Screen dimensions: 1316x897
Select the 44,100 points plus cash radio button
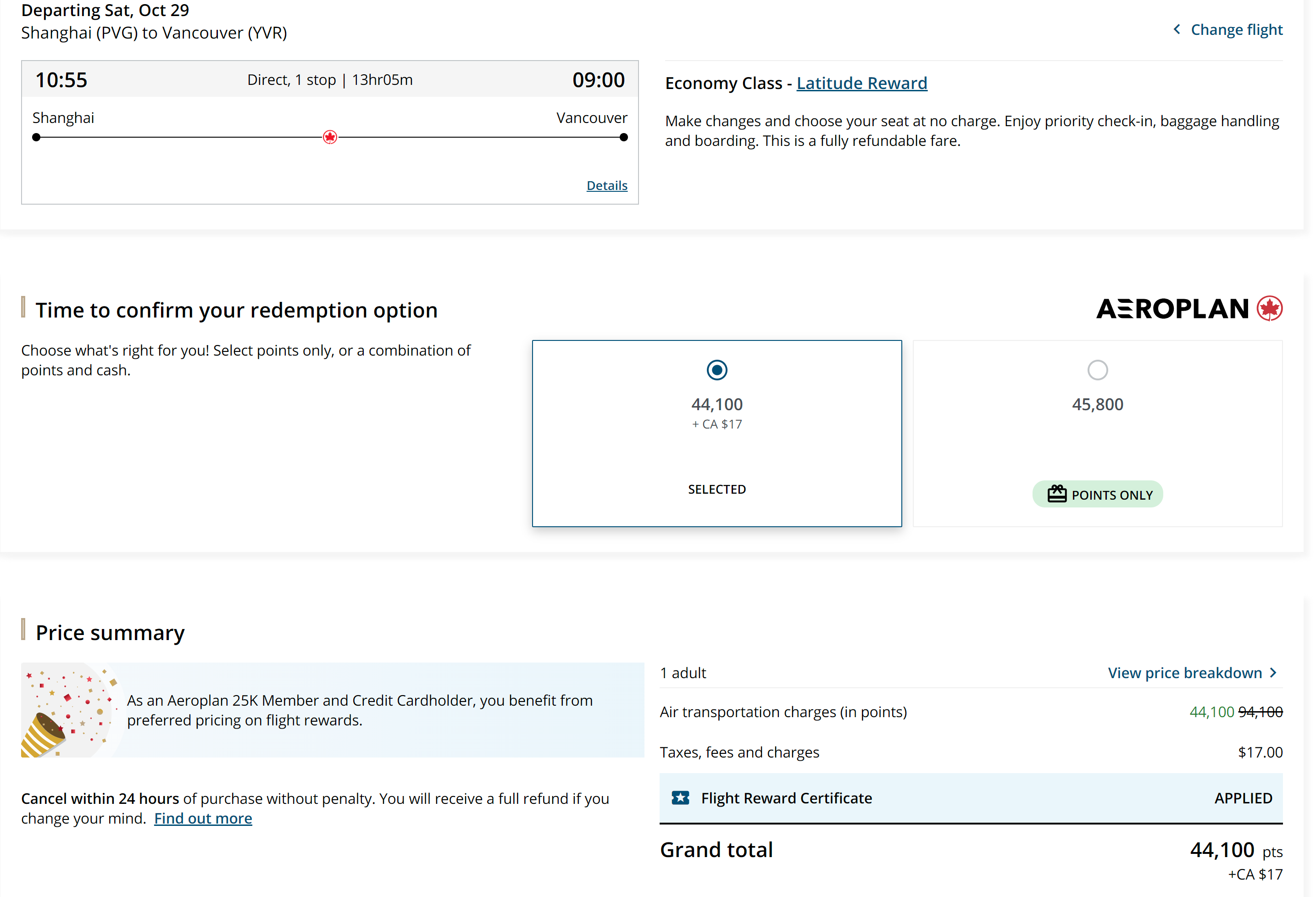coord(716,370)
